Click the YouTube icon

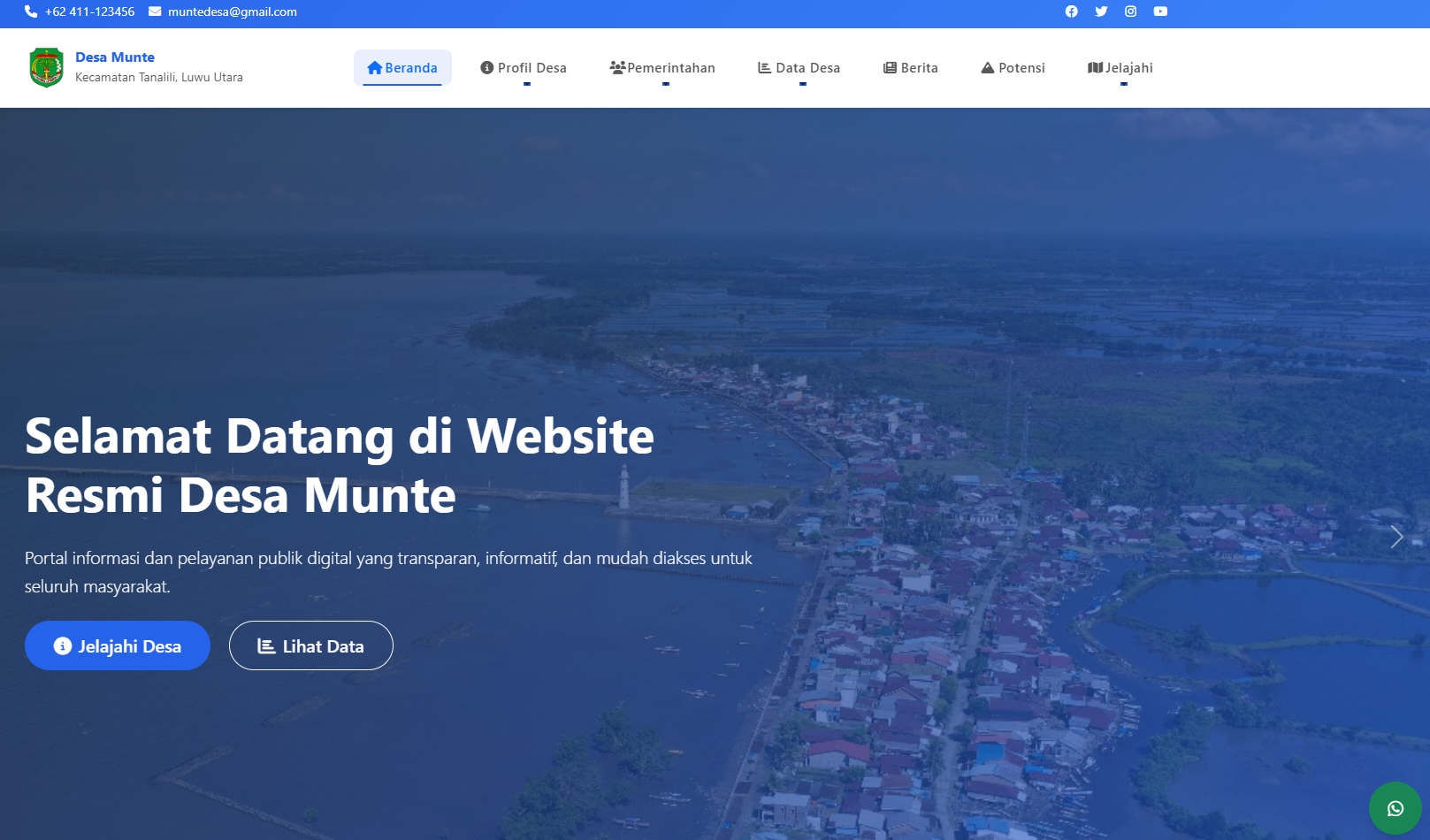[1160, 11]
